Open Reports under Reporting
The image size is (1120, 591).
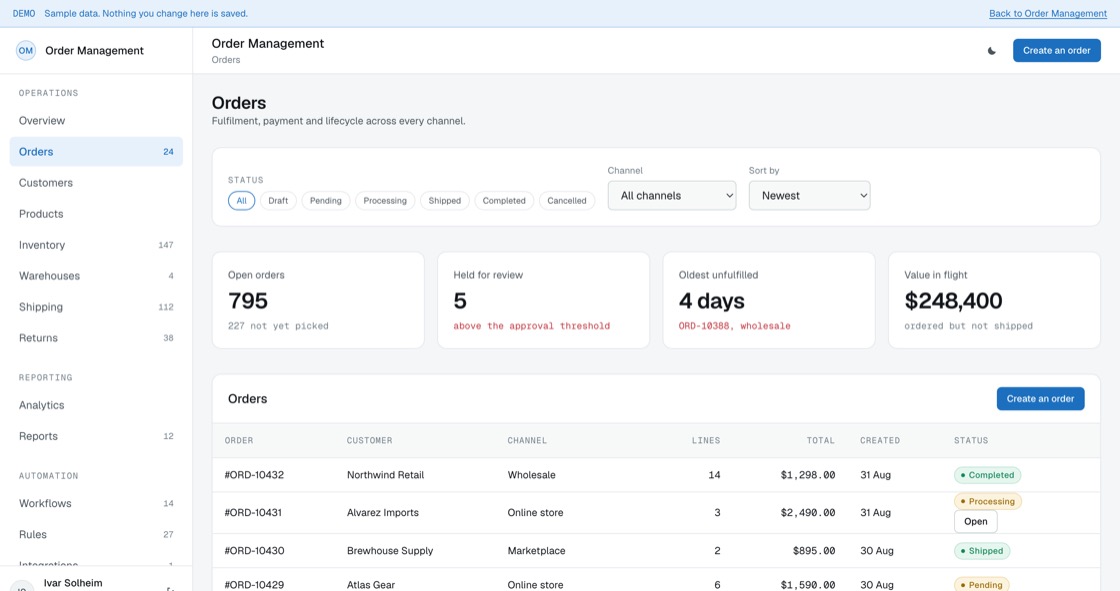tap(96, 436)
